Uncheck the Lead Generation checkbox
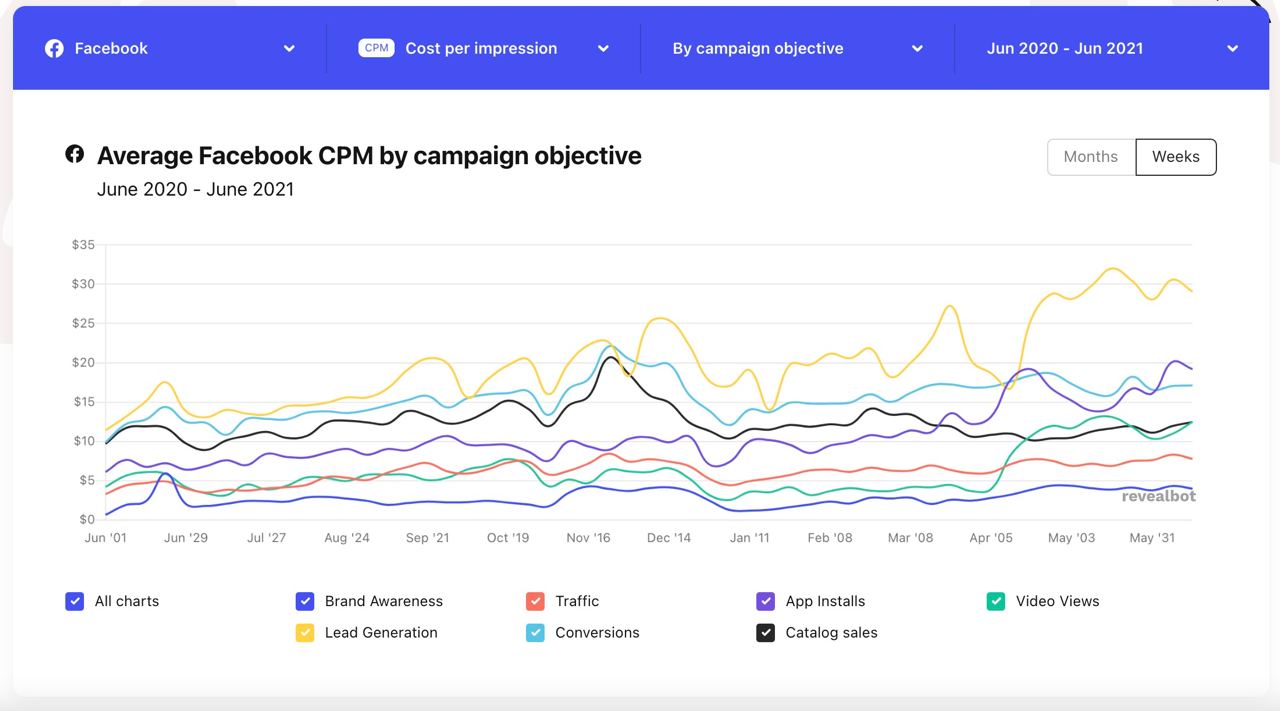 click(x=305, y=632)
